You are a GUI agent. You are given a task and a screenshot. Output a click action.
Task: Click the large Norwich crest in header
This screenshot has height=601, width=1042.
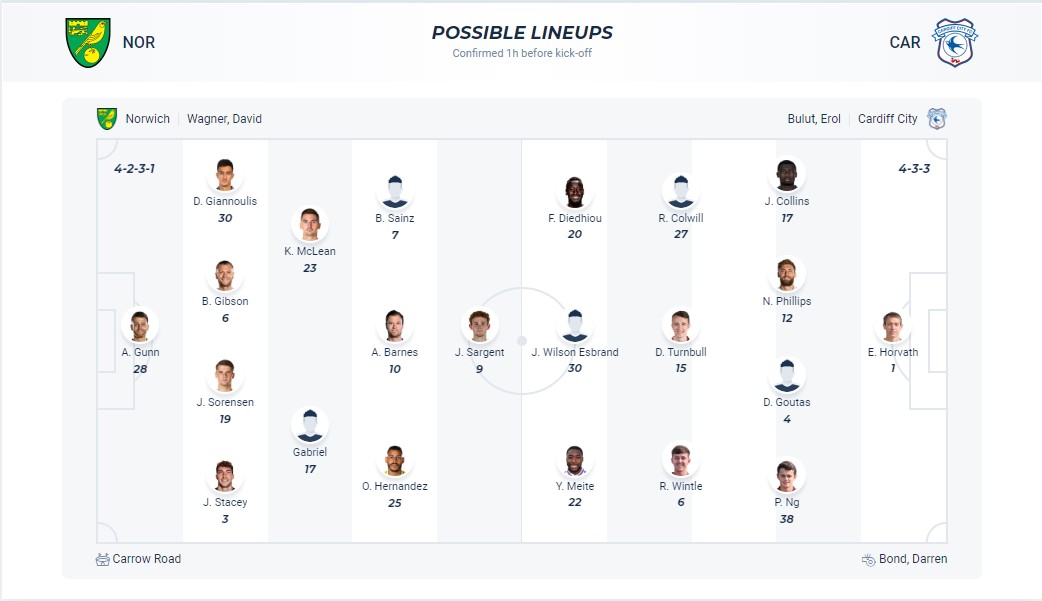(x=88, y=43)
